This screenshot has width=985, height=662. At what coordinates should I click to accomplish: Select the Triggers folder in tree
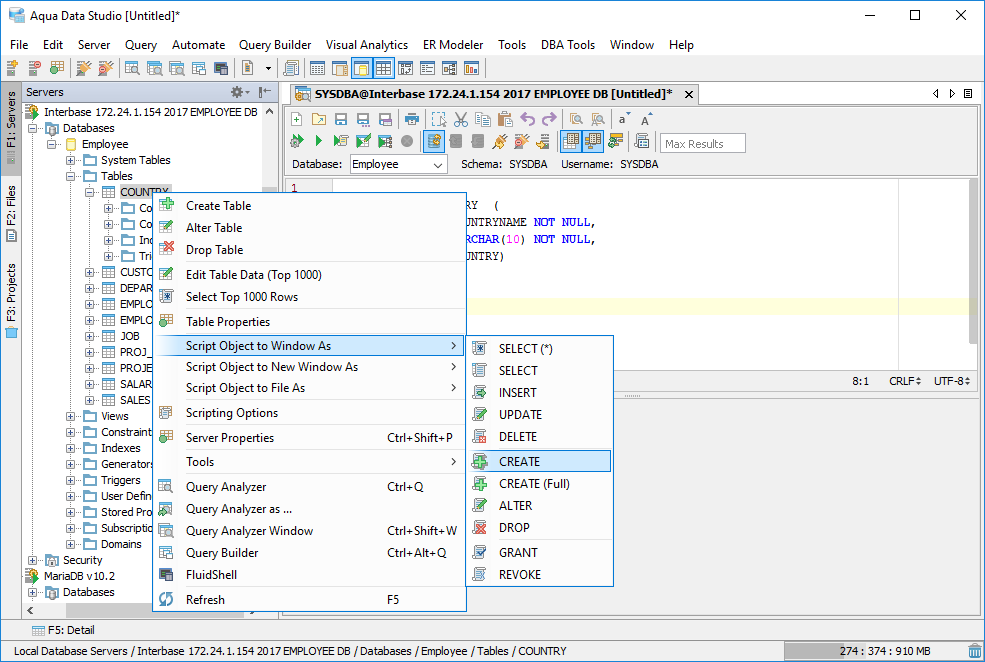(x=121, y=480)
